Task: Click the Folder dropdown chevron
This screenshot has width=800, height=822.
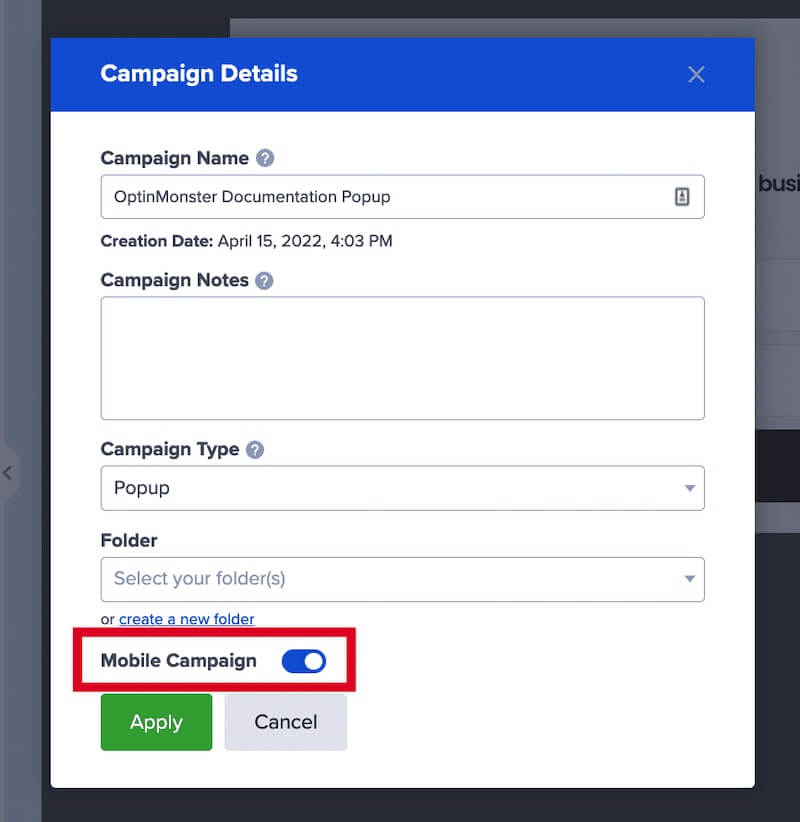Action: [690, 579]
